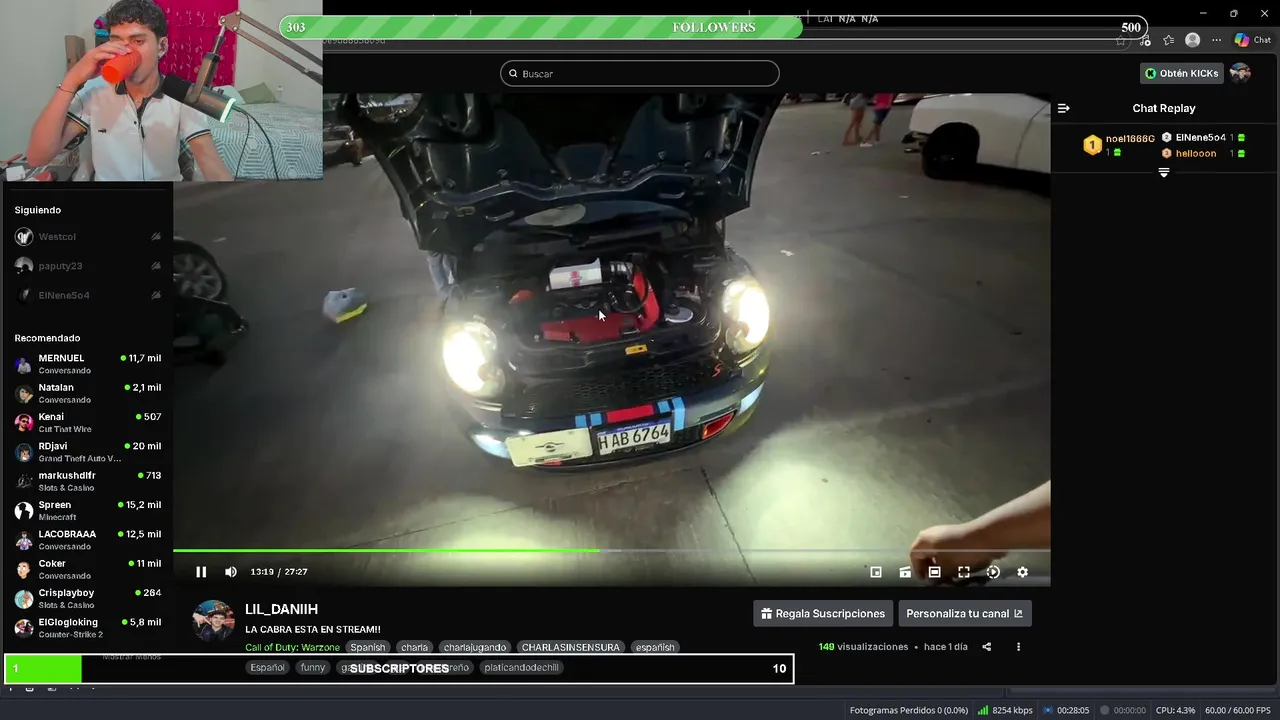The height and width of the screenshot is (720, 1280).
Task: Open user profile avatar menu
Action: (x=1240, y=73)
